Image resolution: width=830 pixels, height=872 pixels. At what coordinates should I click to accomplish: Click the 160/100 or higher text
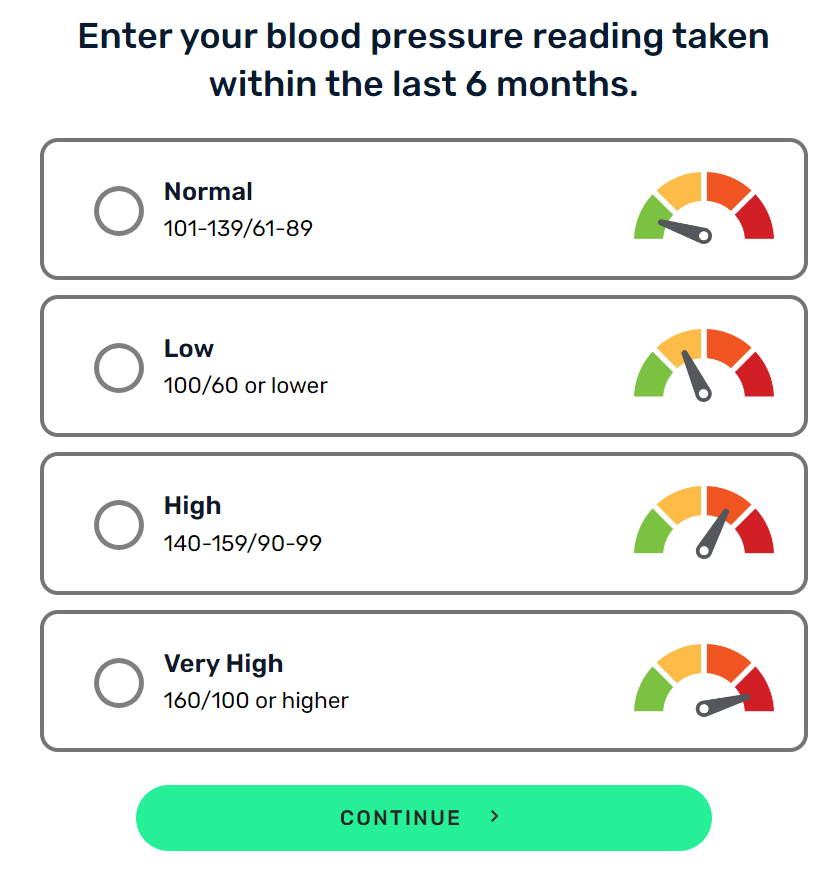(x=256, y=701)
